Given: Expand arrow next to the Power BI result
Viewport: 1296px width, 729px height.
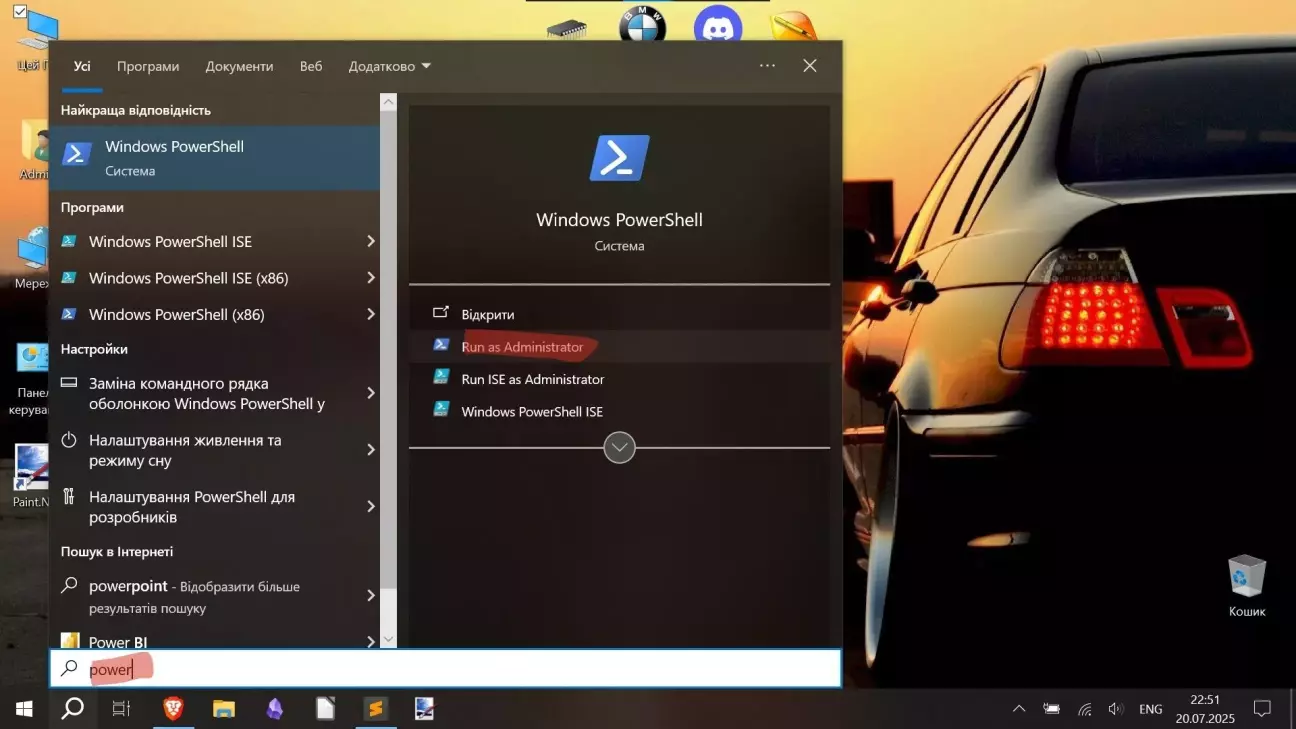Looking at the screenshot, I should (x=370, y=641).
